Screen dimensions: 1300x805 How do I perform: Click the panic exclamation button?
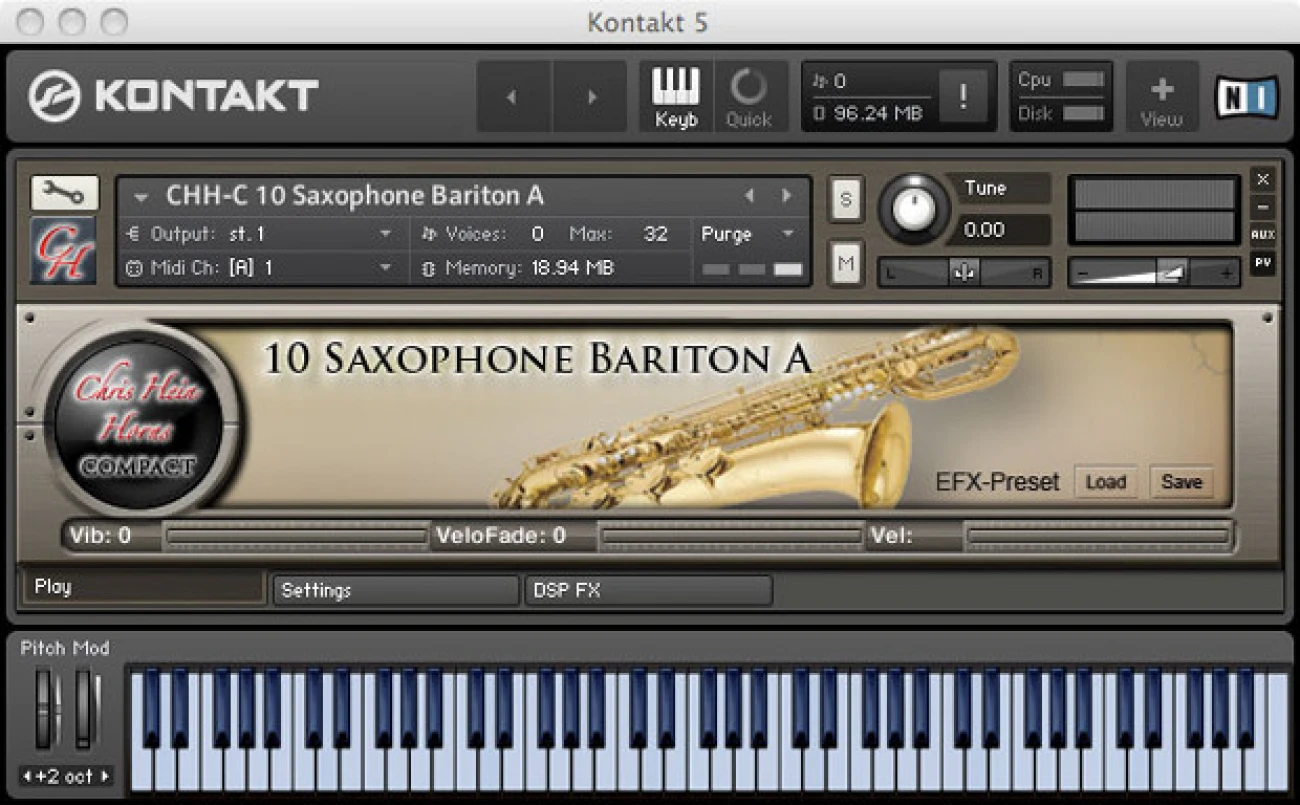(962, 97)
